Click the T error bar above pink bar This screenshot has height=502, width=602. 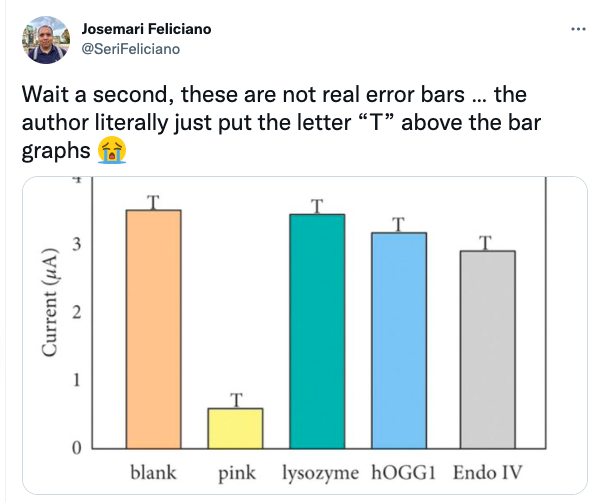tap(236, 400)
